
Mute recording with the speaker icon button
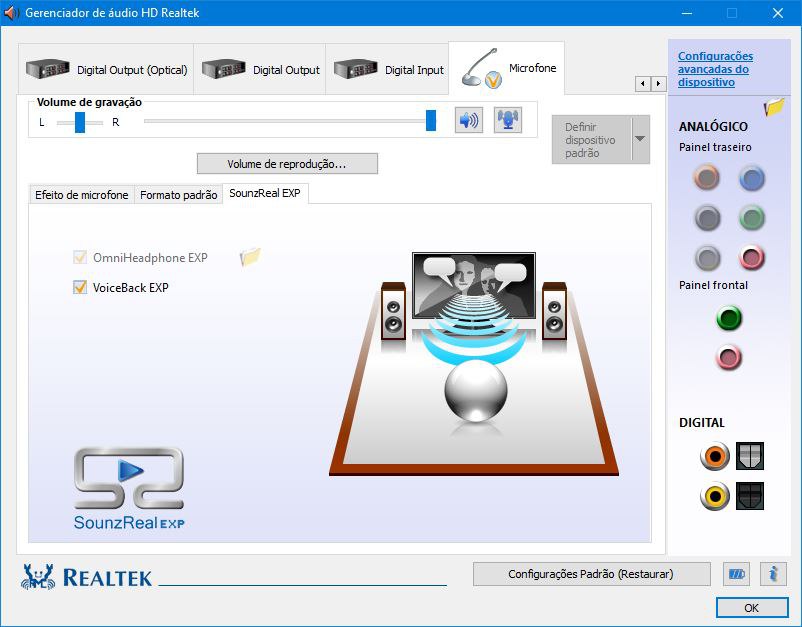[x=469, y=120]
